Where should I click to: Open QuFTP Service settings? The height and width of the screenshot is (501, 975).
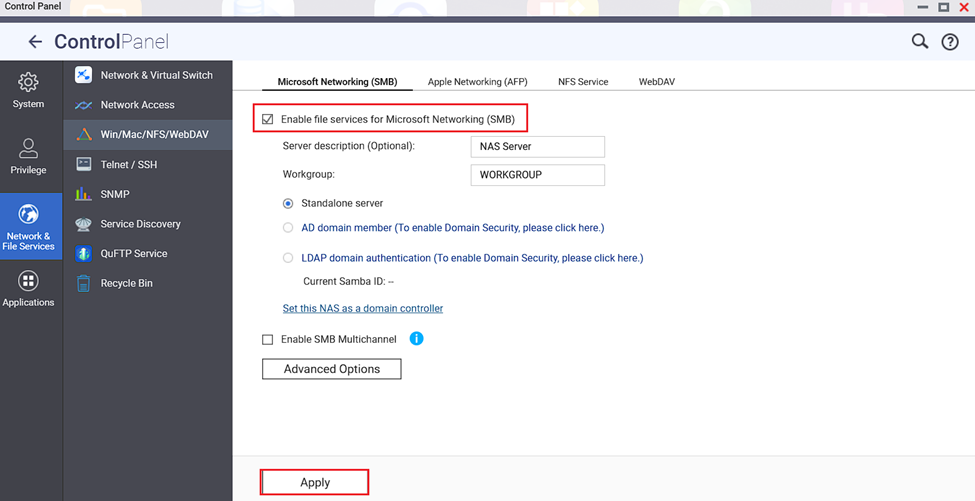133,254
